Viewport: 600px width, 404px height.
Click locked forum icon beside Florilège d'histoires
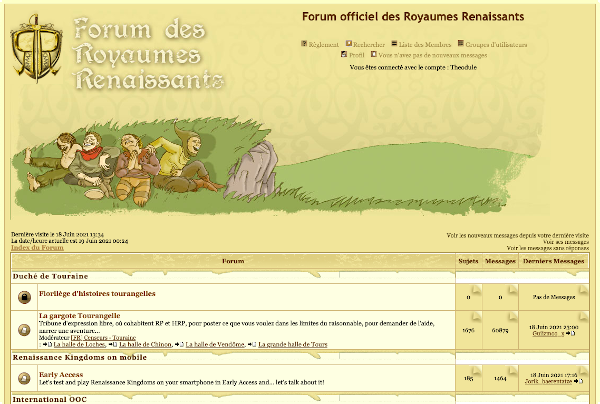(x=24, y=297)
